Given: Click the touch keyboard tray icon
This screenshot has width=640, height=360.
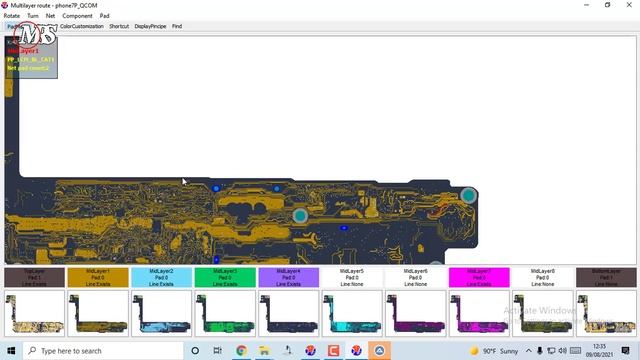Looking at the screenshot, I should pyautogui.click(x=576, y=351).
